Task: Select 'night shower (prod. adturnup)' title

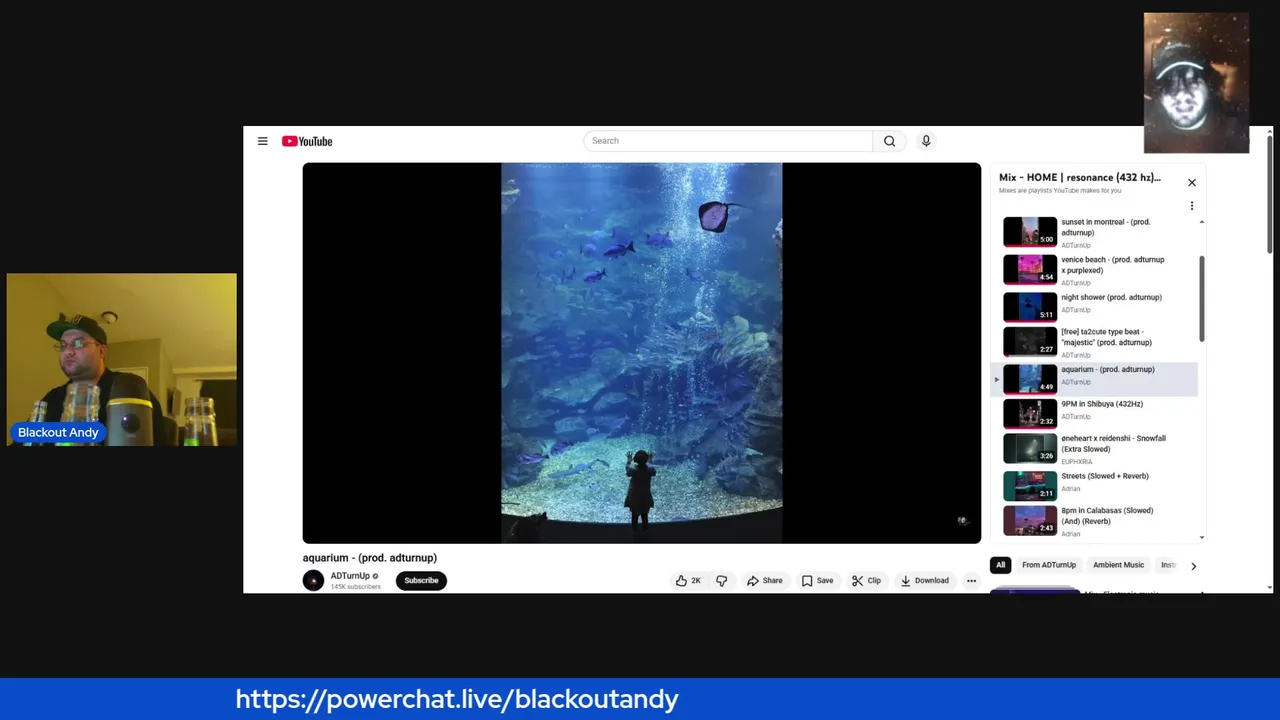Action: [x=1111, y=297]
